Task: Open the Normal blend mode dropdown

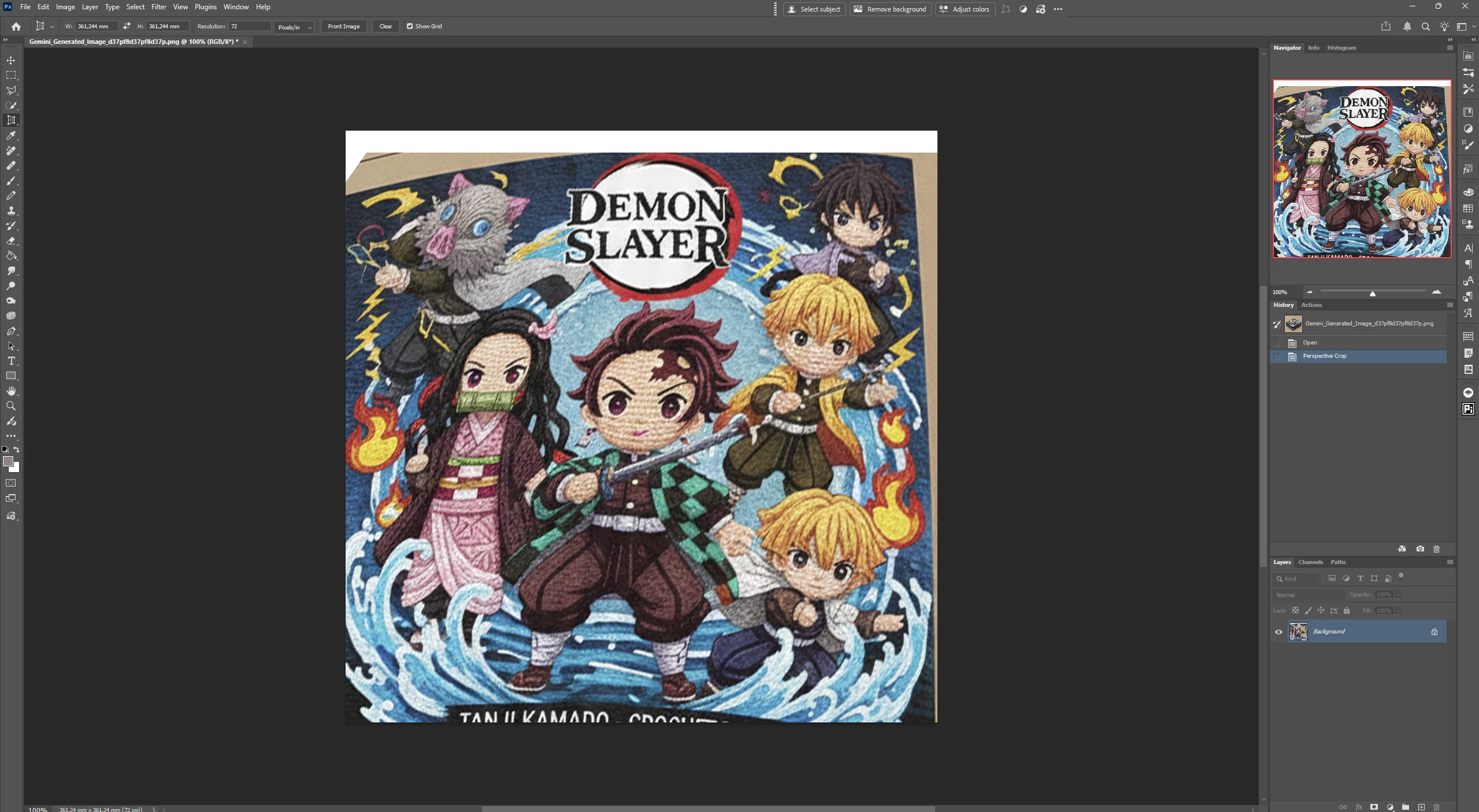Action: click(1309, 595)
